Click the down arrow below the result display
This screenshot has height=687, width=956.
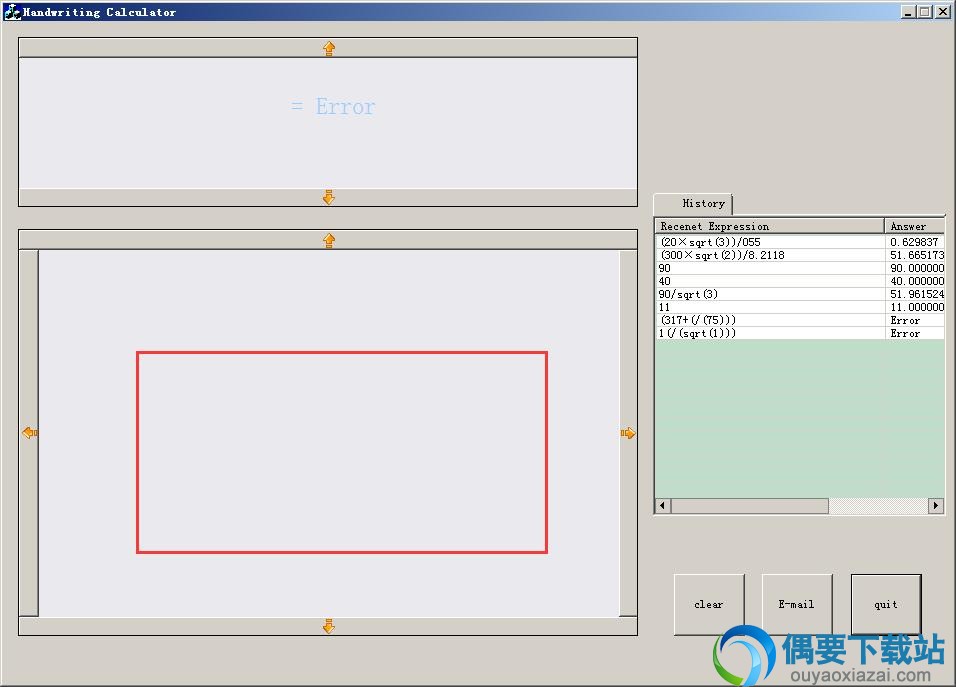tap(329, 198)
